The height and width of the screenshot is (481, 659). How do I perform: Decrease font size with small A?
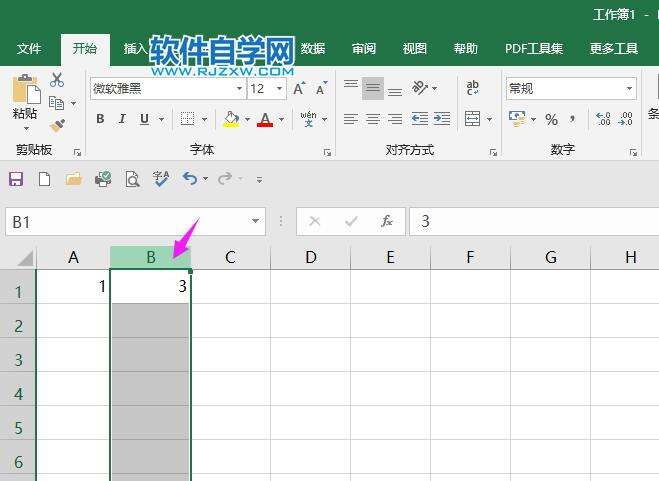coord(322,88)
